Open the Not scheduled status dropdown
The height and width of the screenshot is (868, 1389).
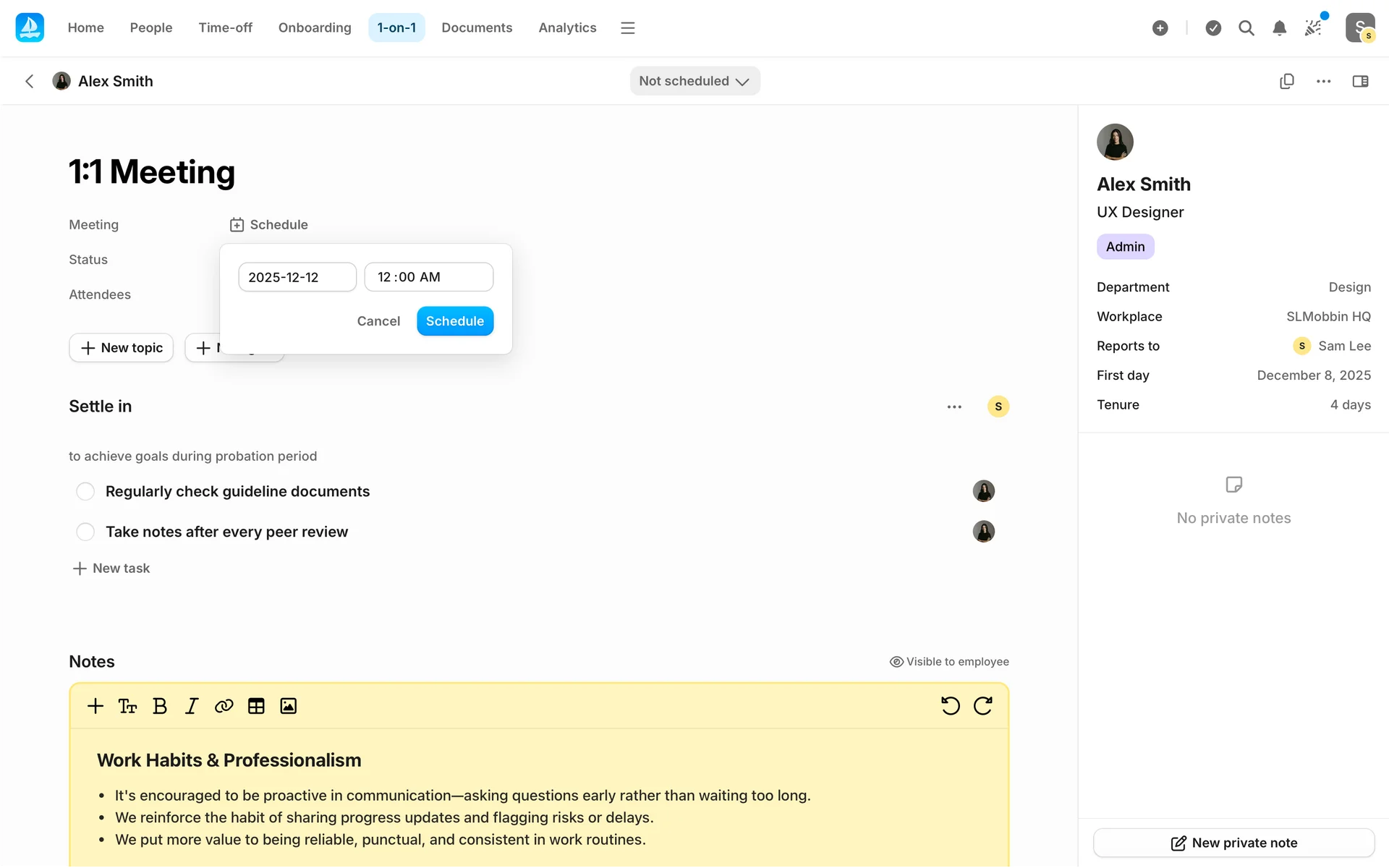694,81
